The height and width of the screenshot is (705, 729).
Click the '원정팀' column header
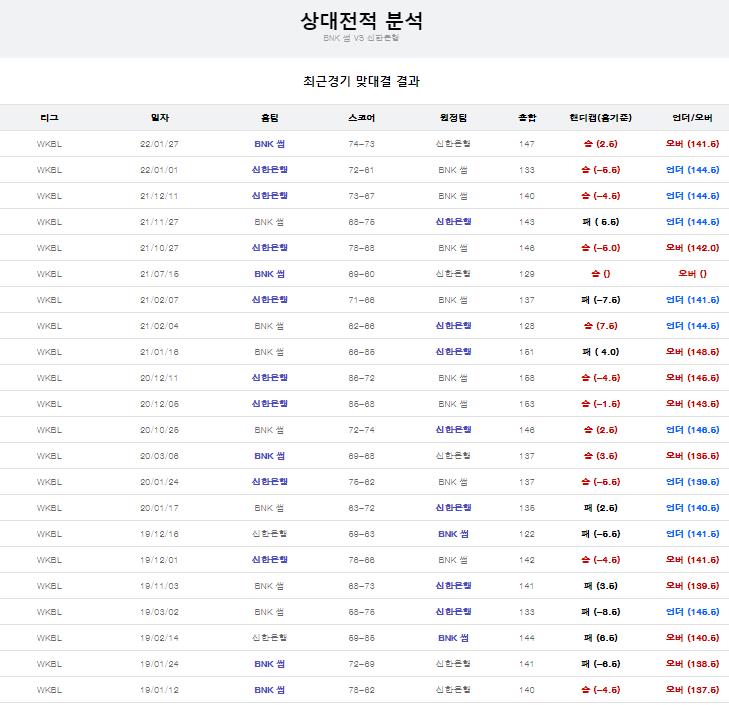(x=453, y=118)
